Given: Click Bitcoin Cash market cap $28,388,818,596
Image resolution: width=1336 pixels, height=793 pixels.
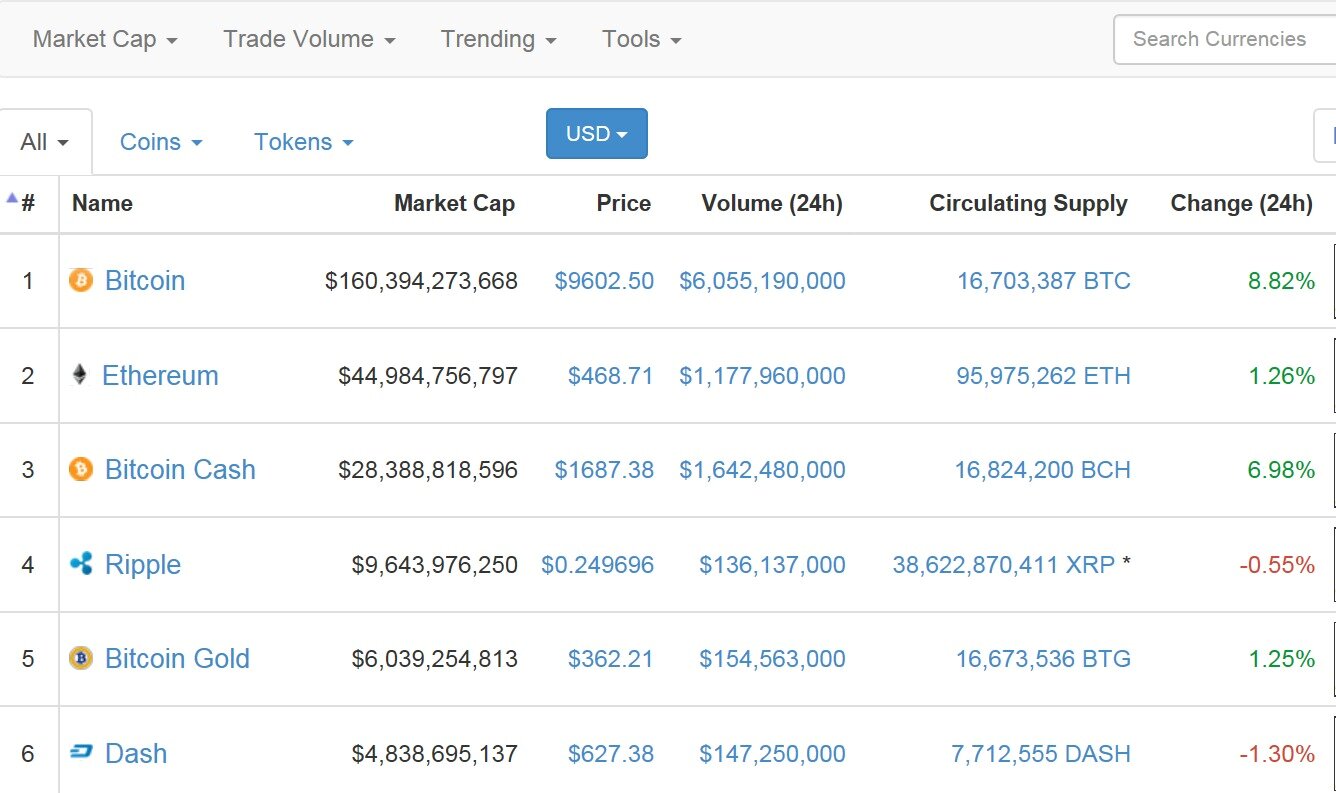Looking at the screenshot, I should click(428, 470).
